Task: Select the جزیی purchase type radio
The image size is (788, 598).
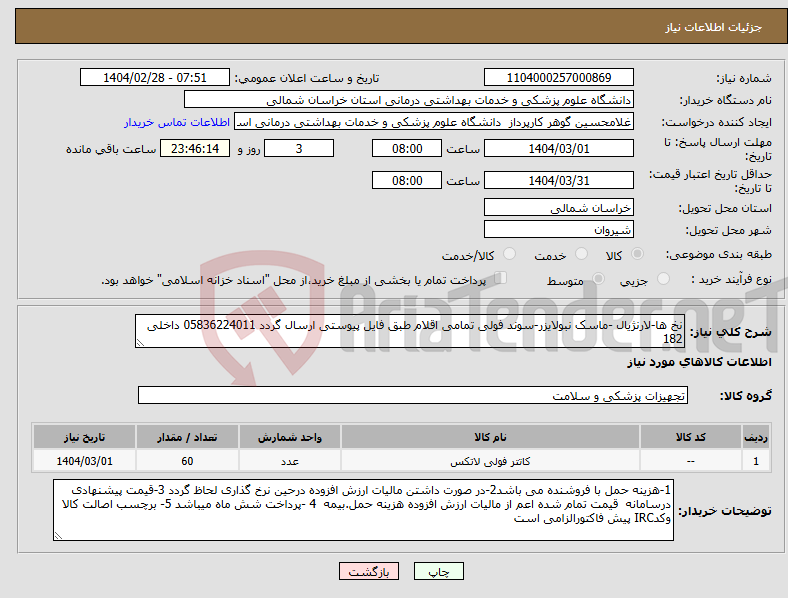Action: pyautogui.click(x=663, y=279)
